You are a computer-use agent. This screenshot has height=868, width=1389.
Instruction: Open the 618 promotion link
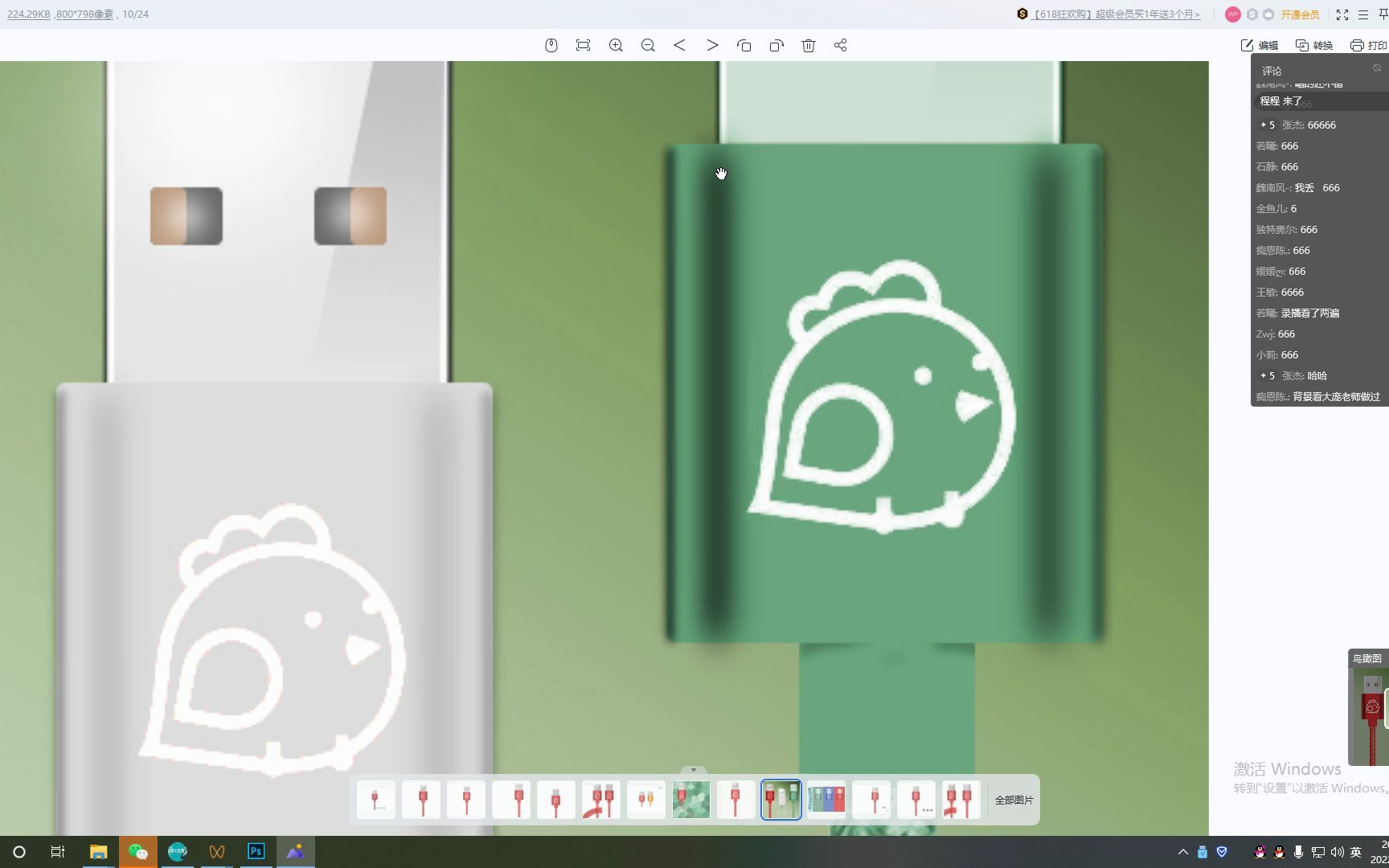[x=1116, y=14]
